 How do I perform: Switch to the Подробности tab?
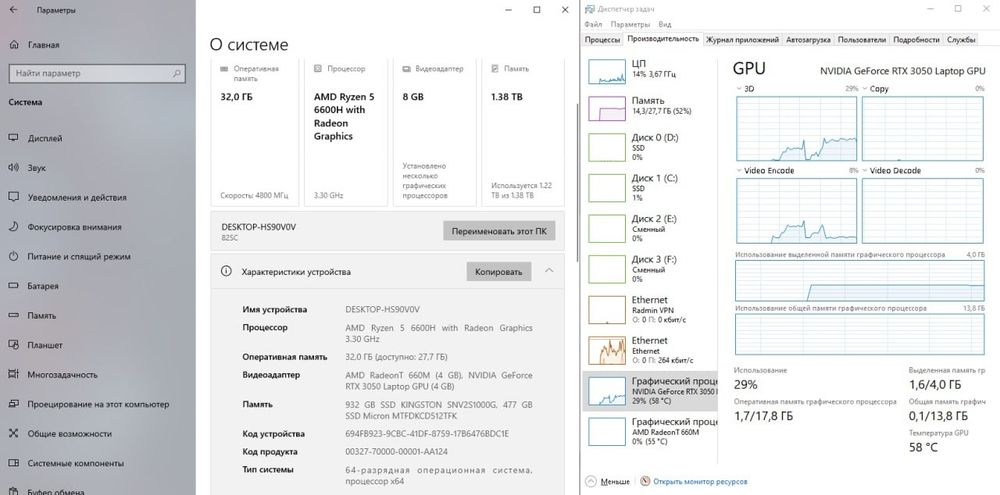[916, 40]
